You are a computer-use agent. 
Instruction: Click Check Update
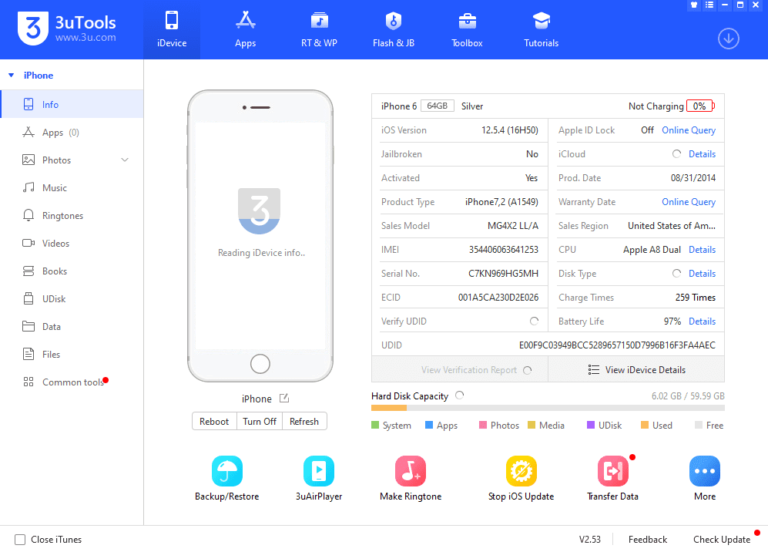pyautogui.click(x=721, y=539)
